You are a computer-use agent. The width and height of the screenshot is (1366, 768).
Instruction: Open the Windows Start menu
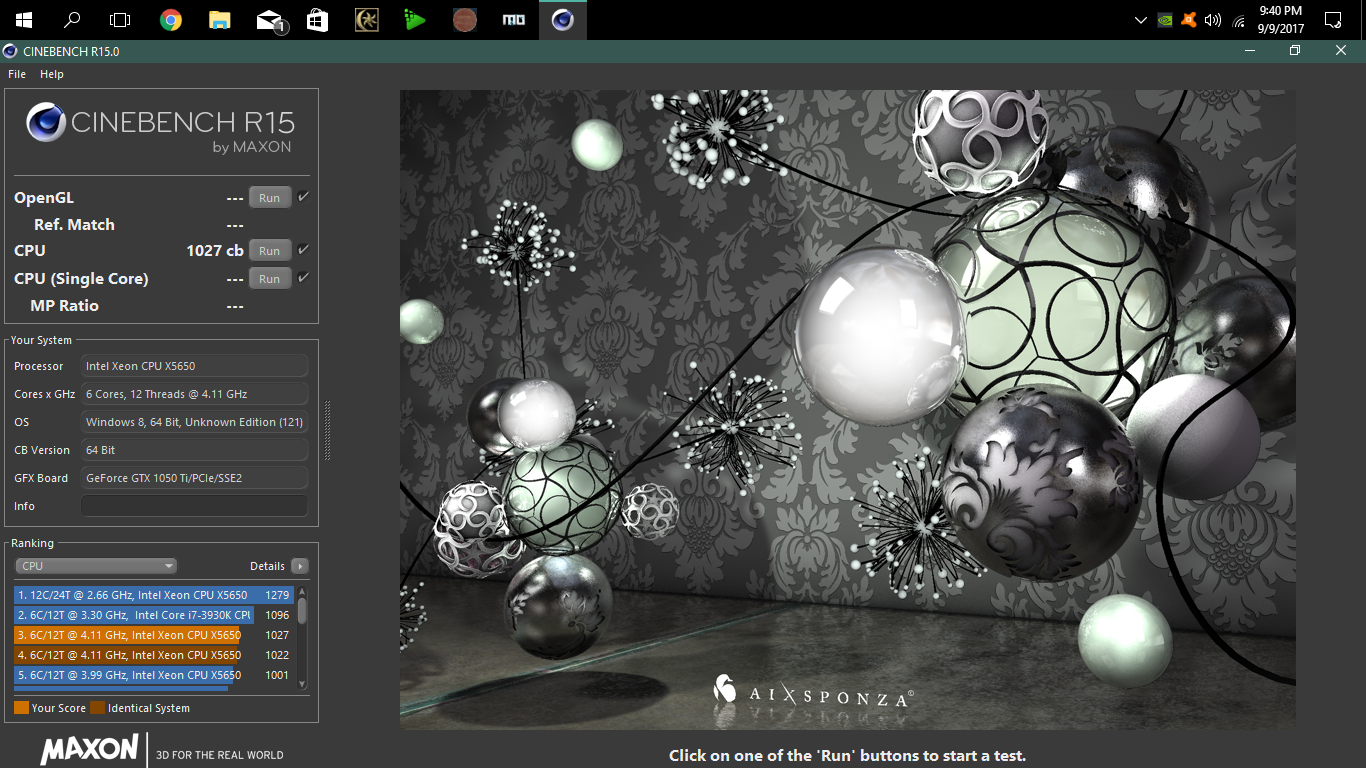pos(23,20)
